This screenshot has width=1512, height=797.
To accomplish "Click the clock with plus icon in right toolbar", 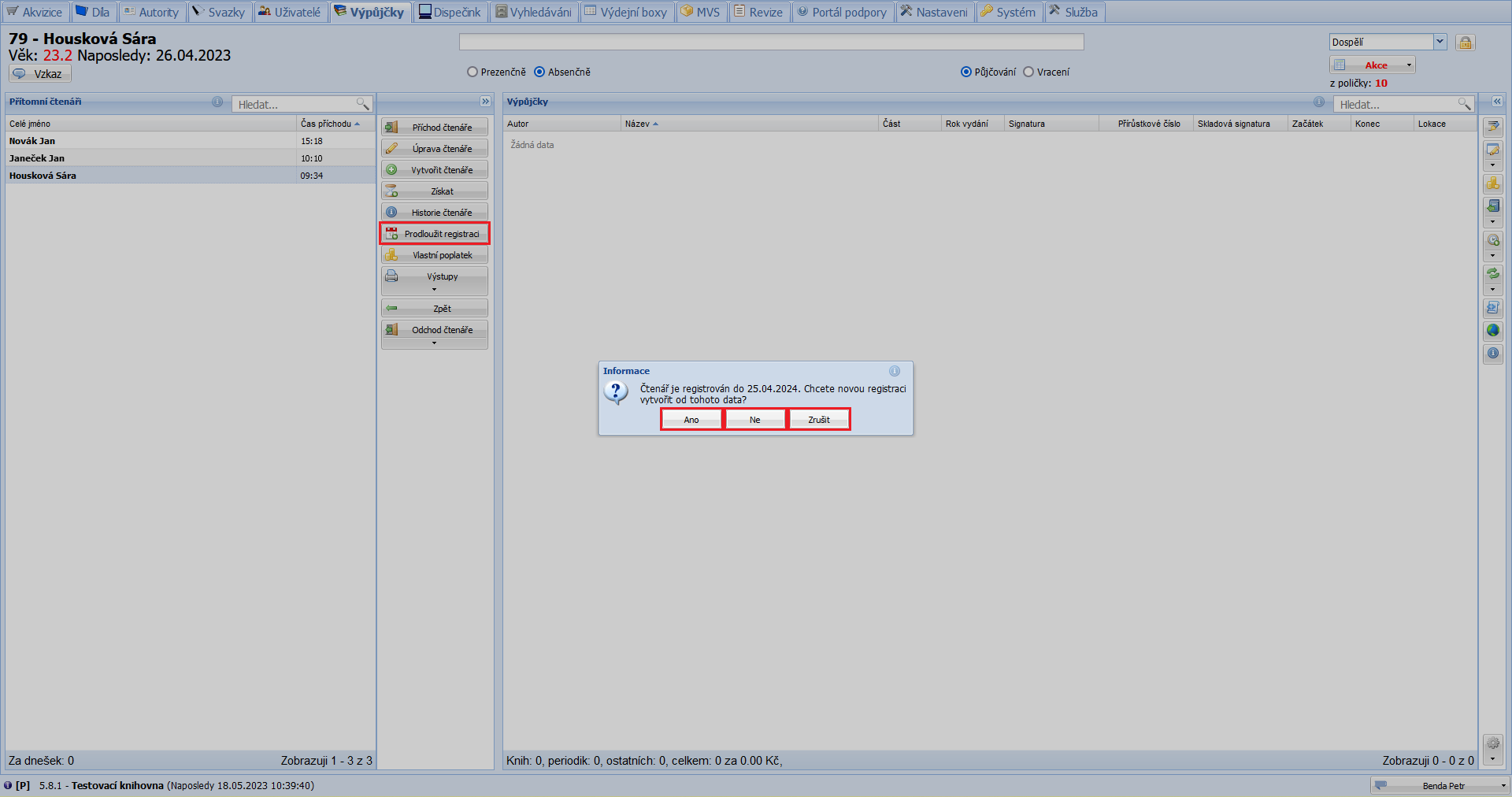I will coord(1492,240).
